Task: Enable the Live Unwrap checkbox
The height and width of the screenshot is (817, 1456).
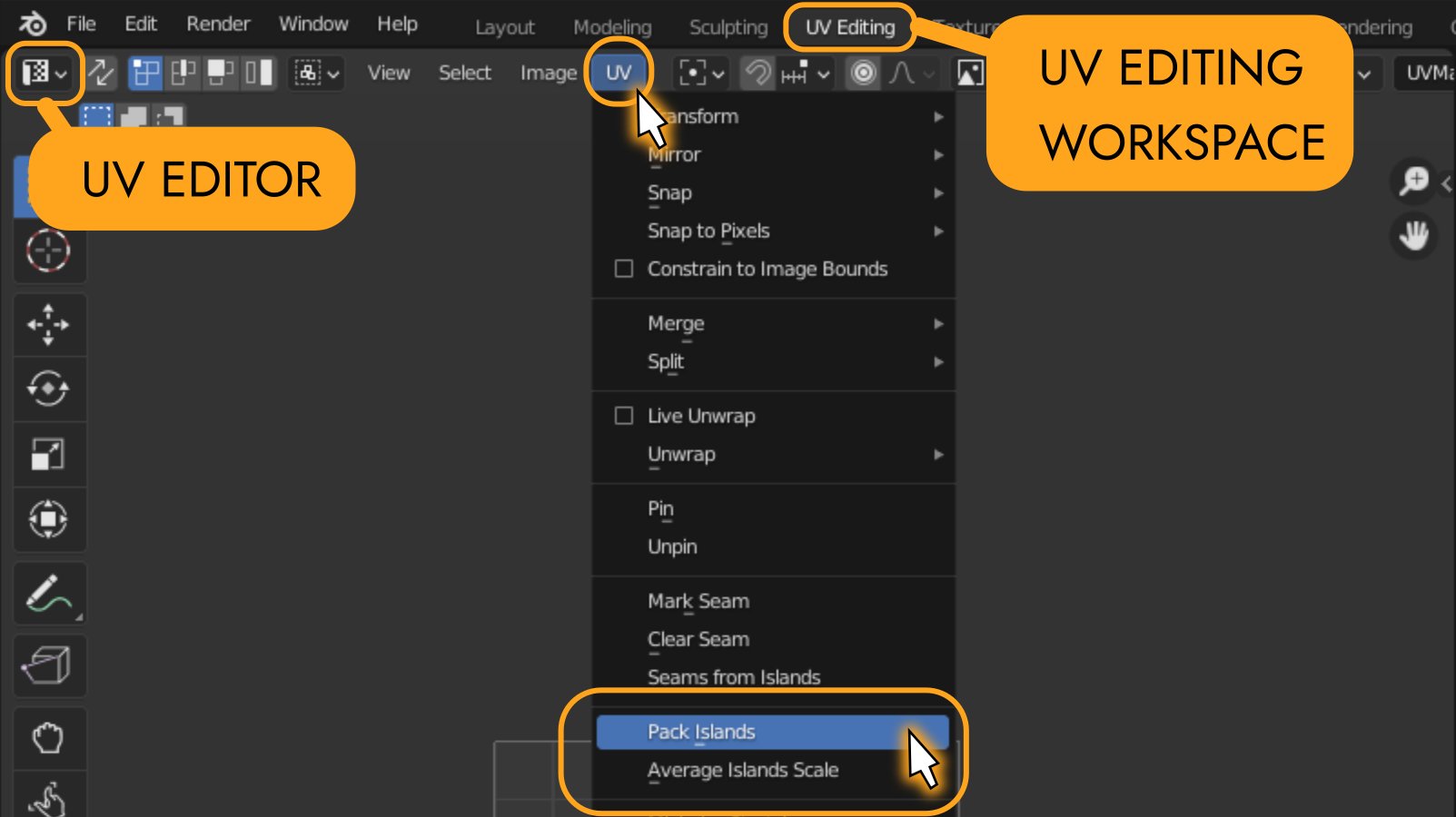Action: (624, 416)
